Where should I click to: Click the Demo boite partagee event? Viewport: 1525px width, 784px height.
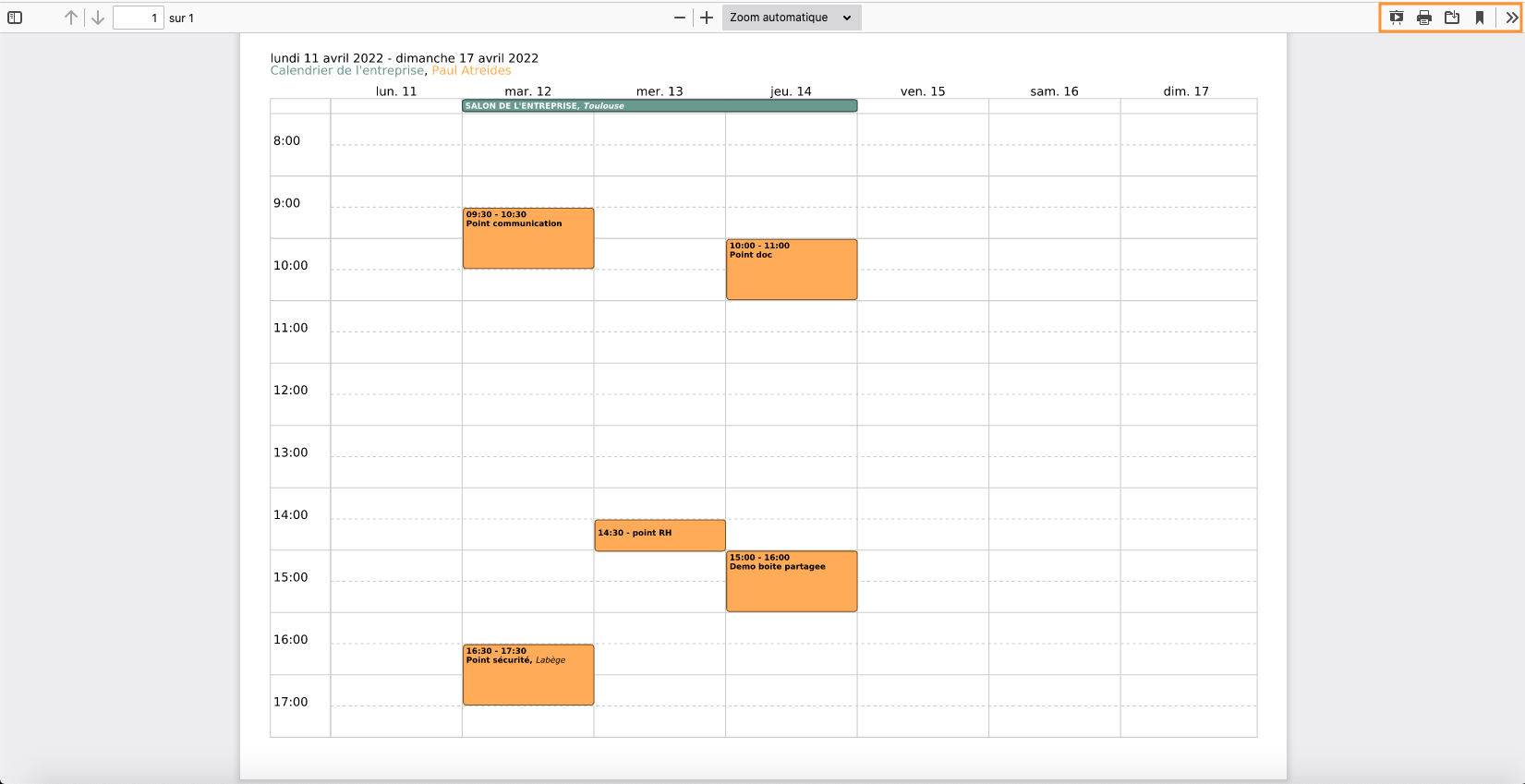click(x=791, y=581)
